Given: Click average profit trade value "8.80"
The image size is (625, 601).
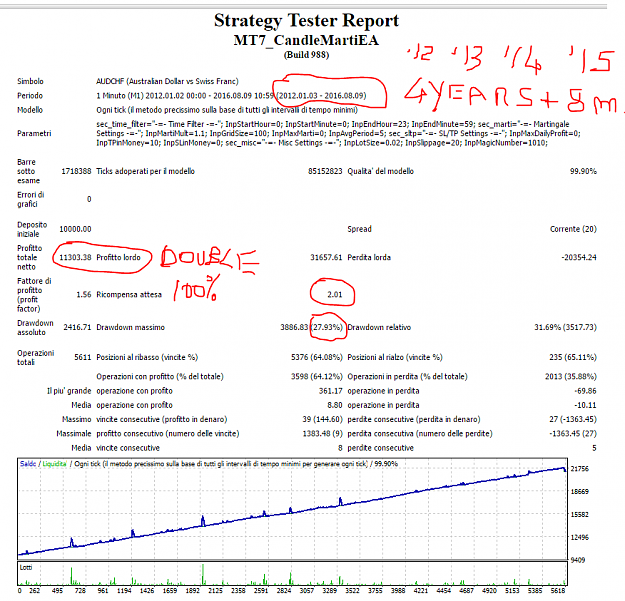Looking at the screenshot, I should [x=335, y=405].
